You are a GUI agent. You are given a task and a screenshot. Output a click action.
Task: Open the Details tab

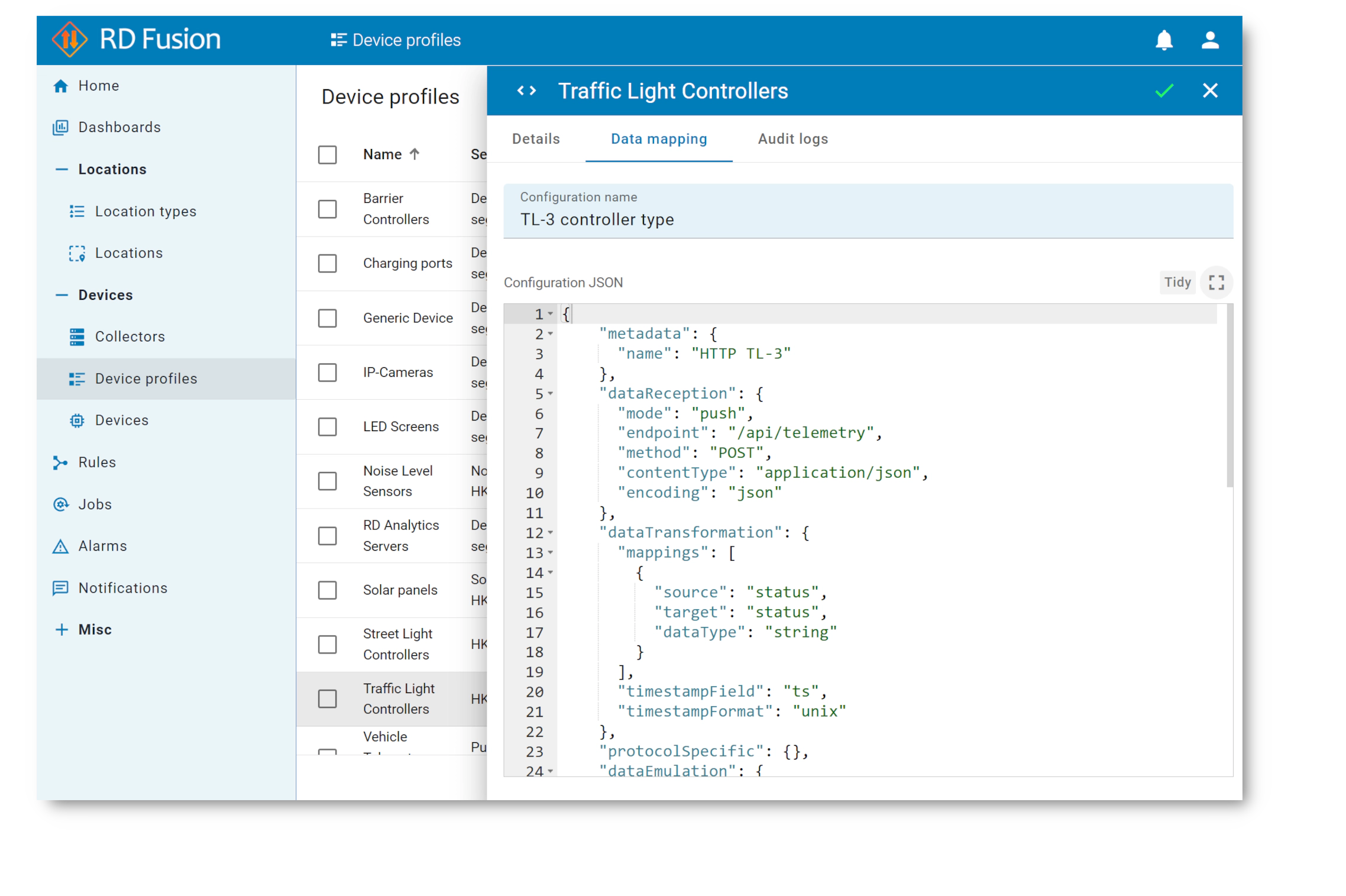tap(536, 139)
